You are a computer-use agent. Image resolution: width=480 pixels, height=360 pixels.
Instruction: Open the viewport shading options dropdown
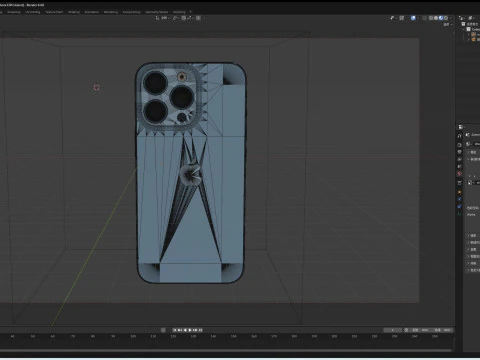coord(451,18)
